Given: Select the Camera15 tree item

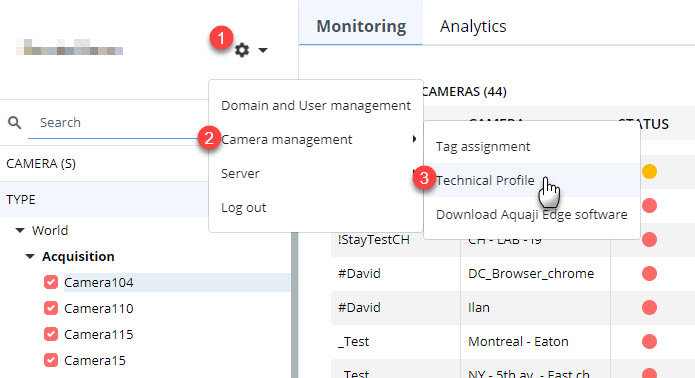Looking at the screenshot, I should 95,361.
